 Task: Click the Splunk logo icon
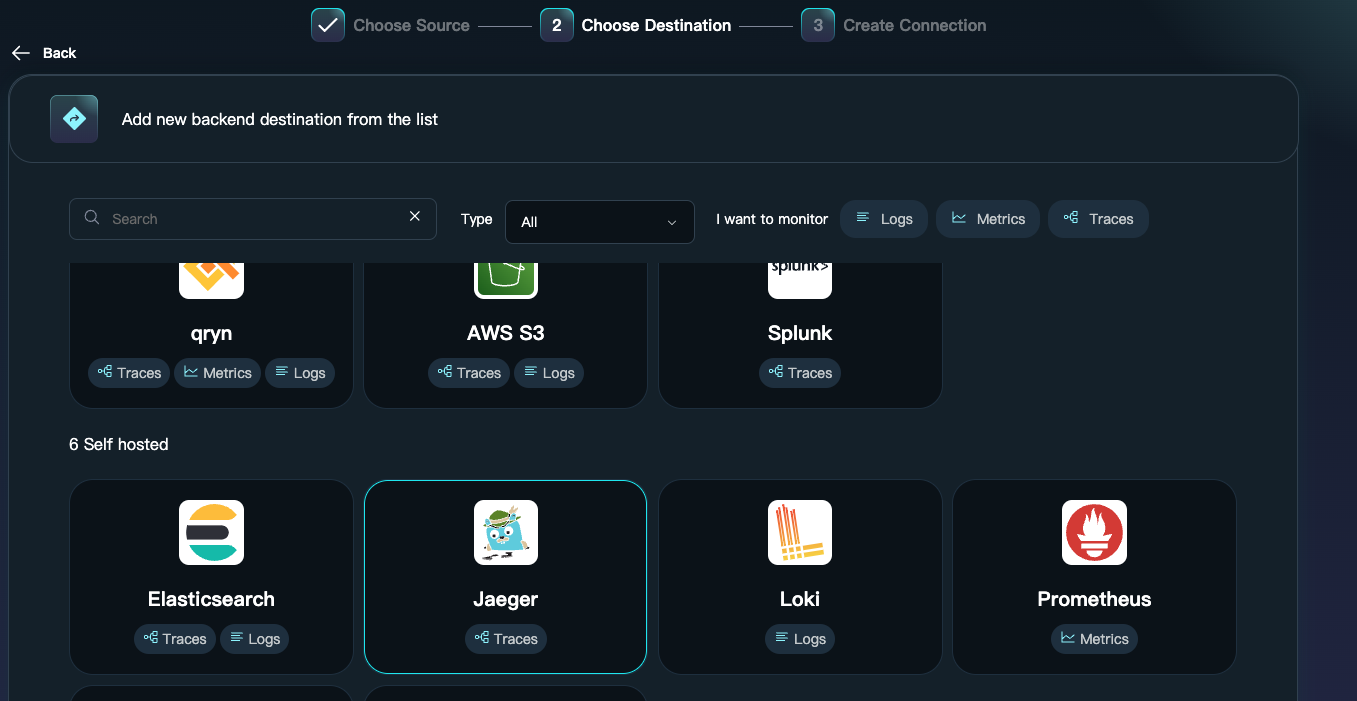point(799,278)
